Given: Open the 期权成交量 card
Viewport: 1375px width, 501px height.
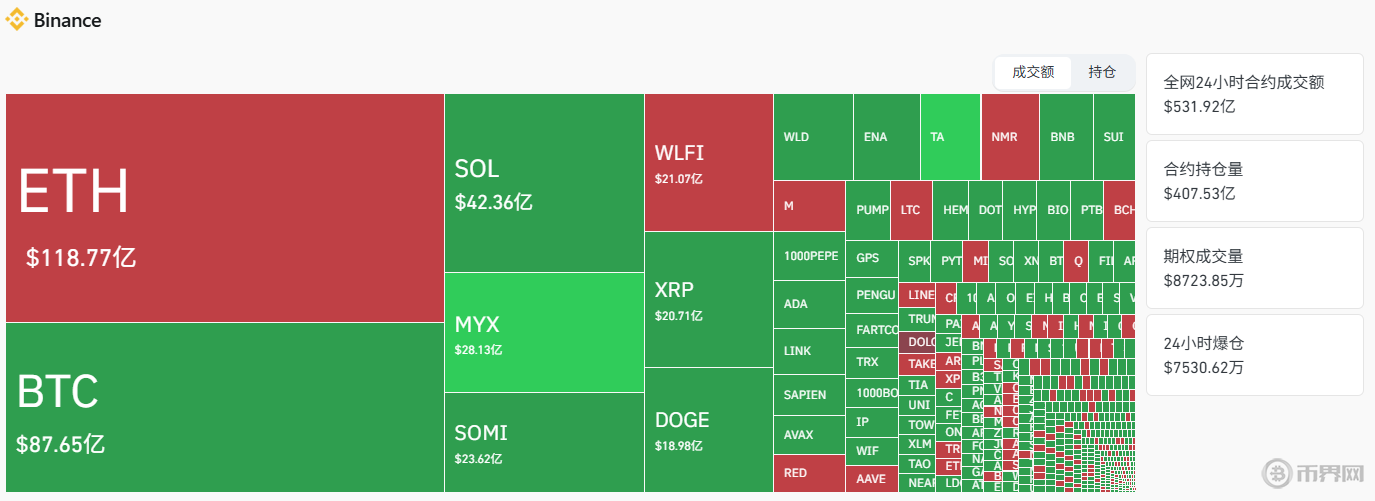Looking at the screenshot, I should click(x=1254, y=268).
